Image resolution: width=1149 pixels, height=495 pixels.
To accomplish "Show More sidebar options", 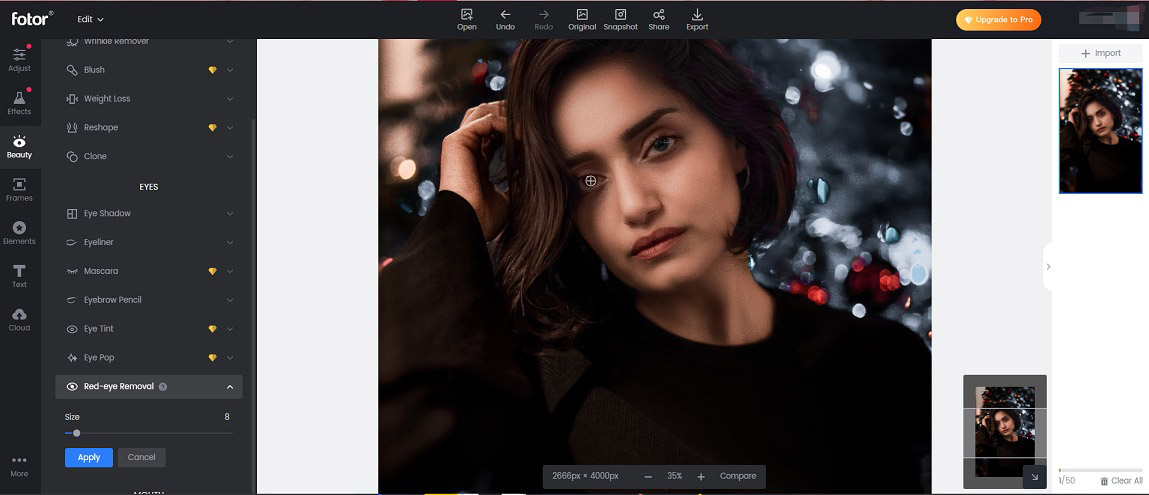I will click(x=20, y=466).
